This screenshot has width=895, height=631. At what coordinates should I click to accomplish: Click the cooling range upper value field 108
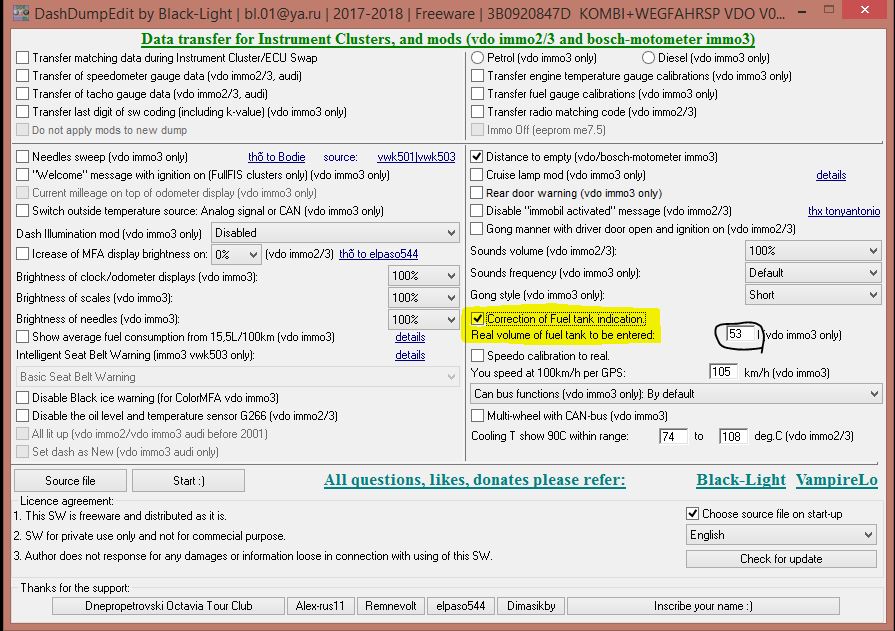(733, 436)
